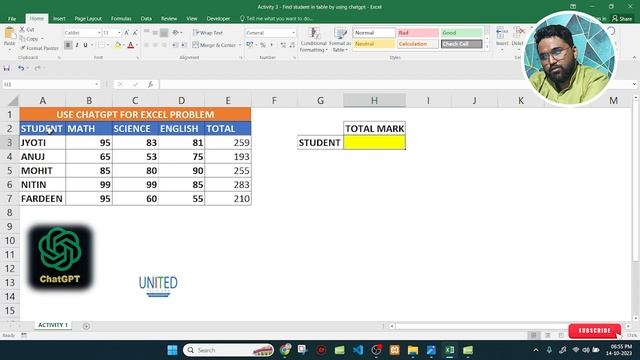The image size is (640, 360).
Task: Toggle Italic formatting
Action: coord(77,45)
